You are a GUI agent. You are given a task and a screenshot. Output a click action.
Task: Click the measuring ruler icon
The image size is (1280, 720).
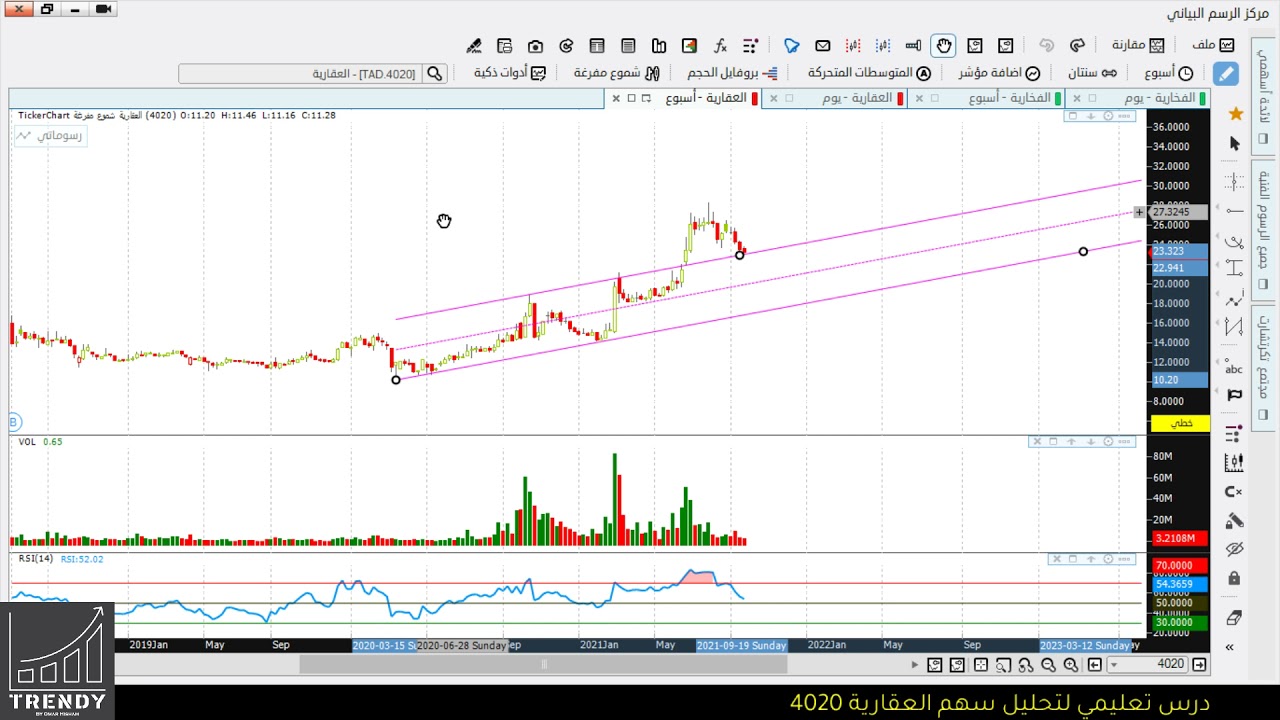click(913, 45)
